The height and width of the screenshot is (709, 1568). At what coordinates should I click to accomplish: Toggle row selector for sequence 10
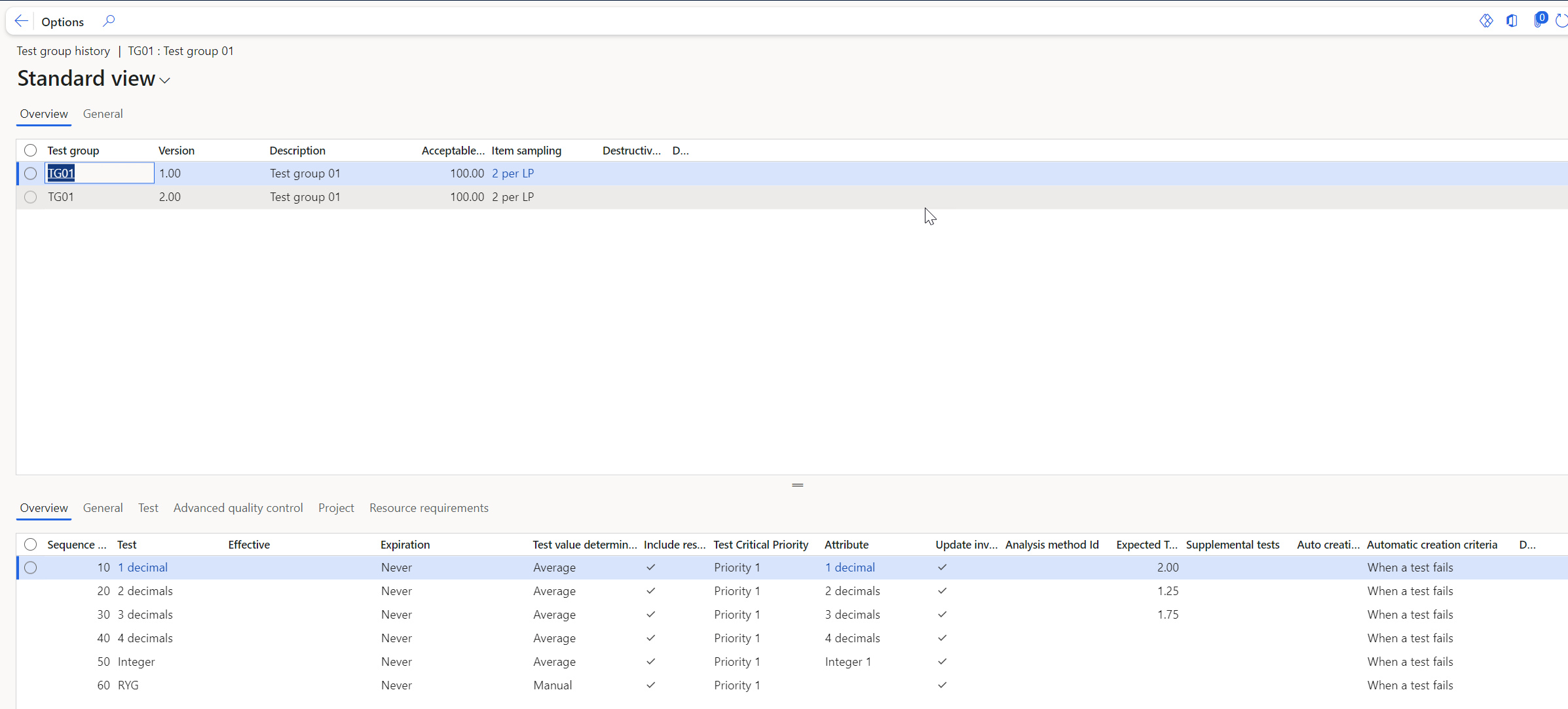[30, 568]
